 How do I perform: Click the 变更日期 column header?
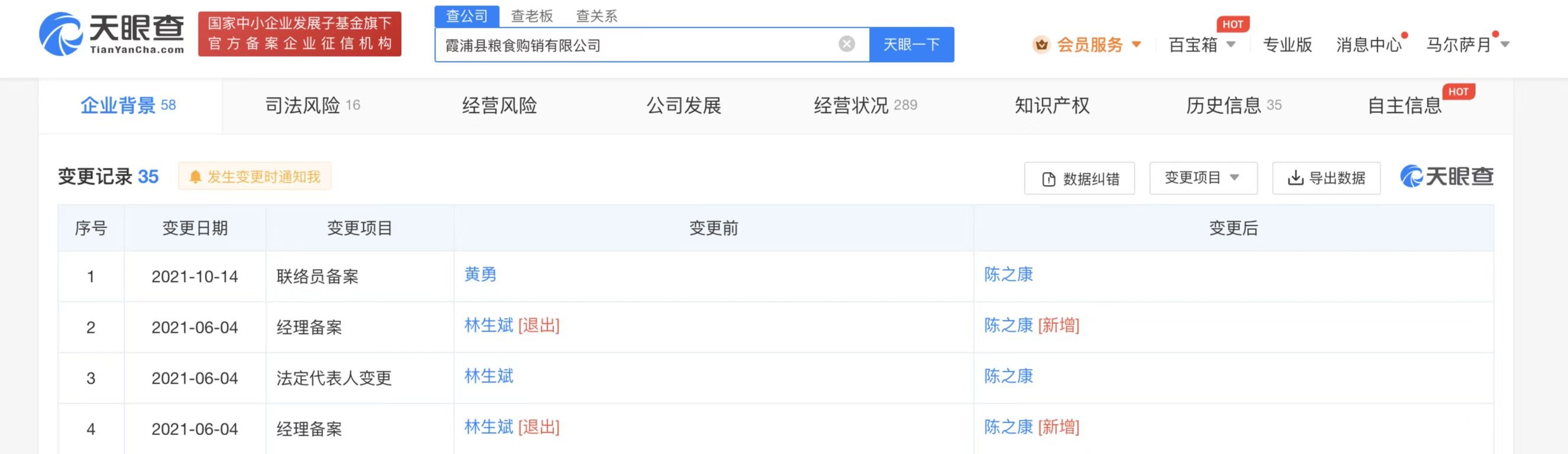pyautogui.click(x=195, y=228)
